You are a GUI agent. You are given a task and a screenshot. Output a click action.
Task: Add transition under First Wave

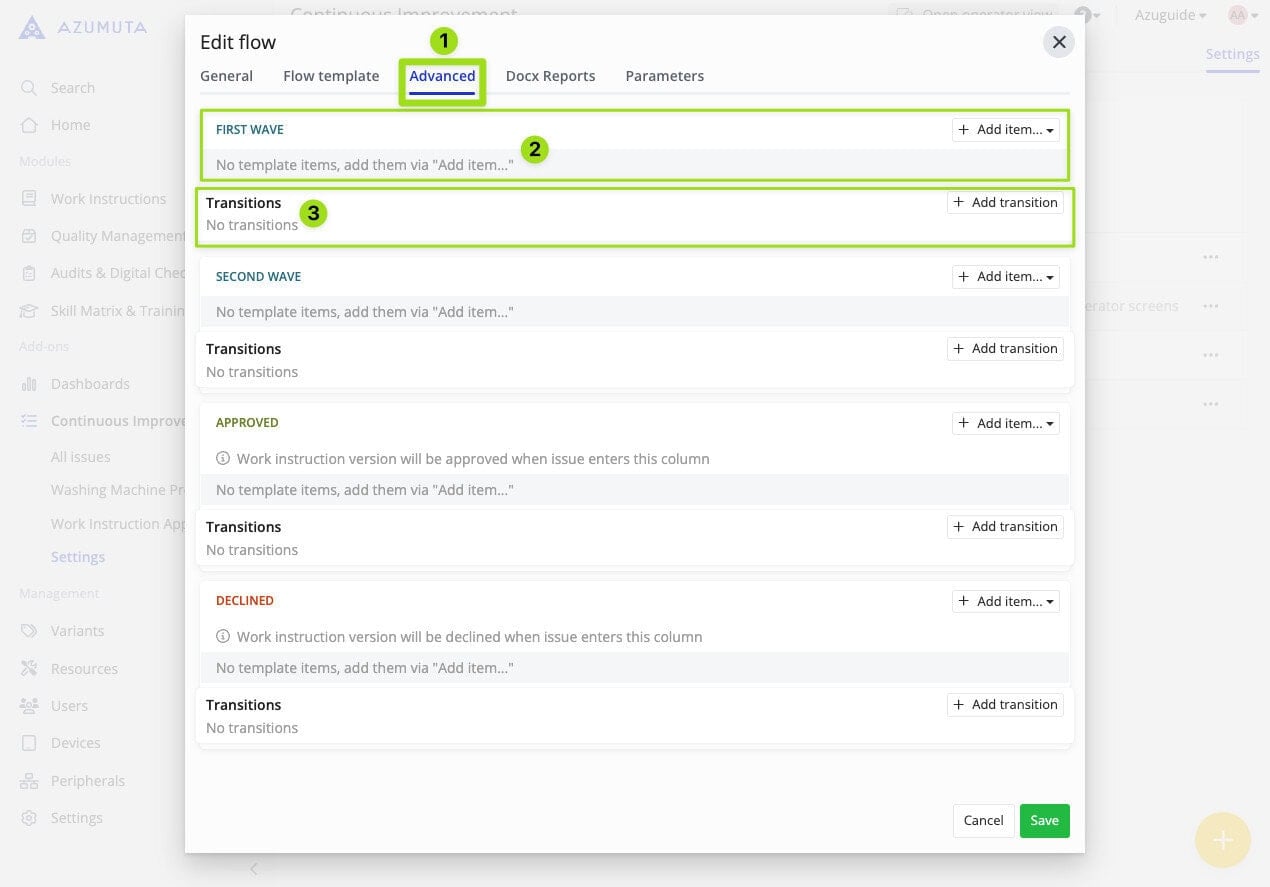point(1005,203)
